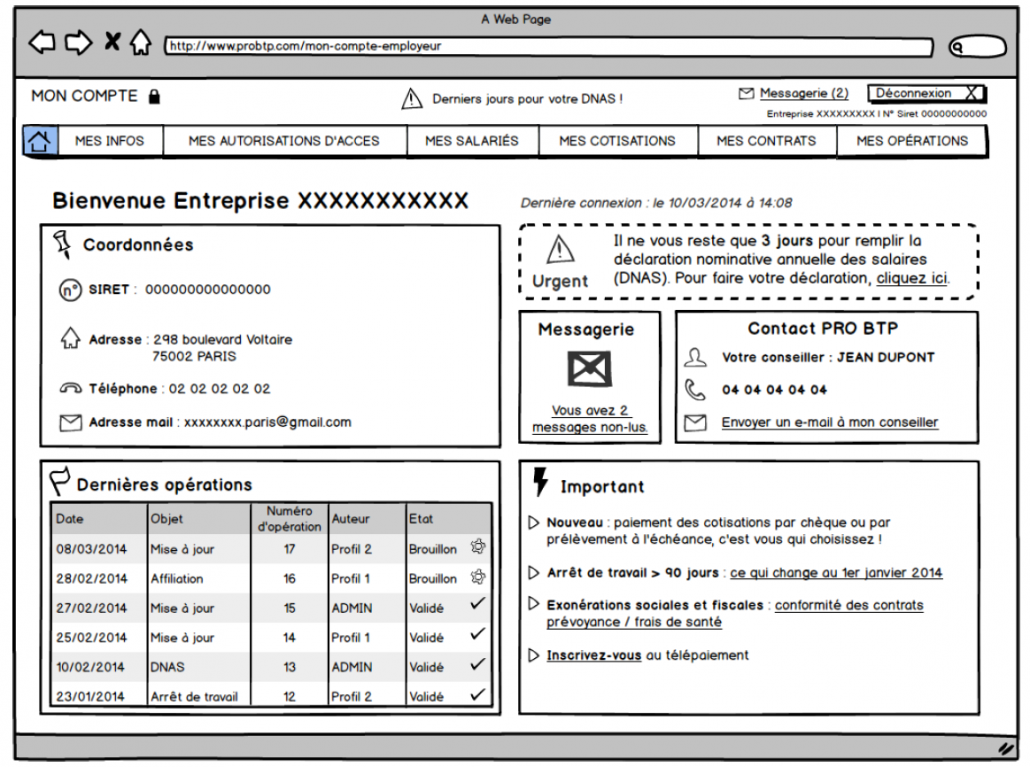Go to the blue home tab icon
Screen dimensions: 1030x767
point(40,141)
